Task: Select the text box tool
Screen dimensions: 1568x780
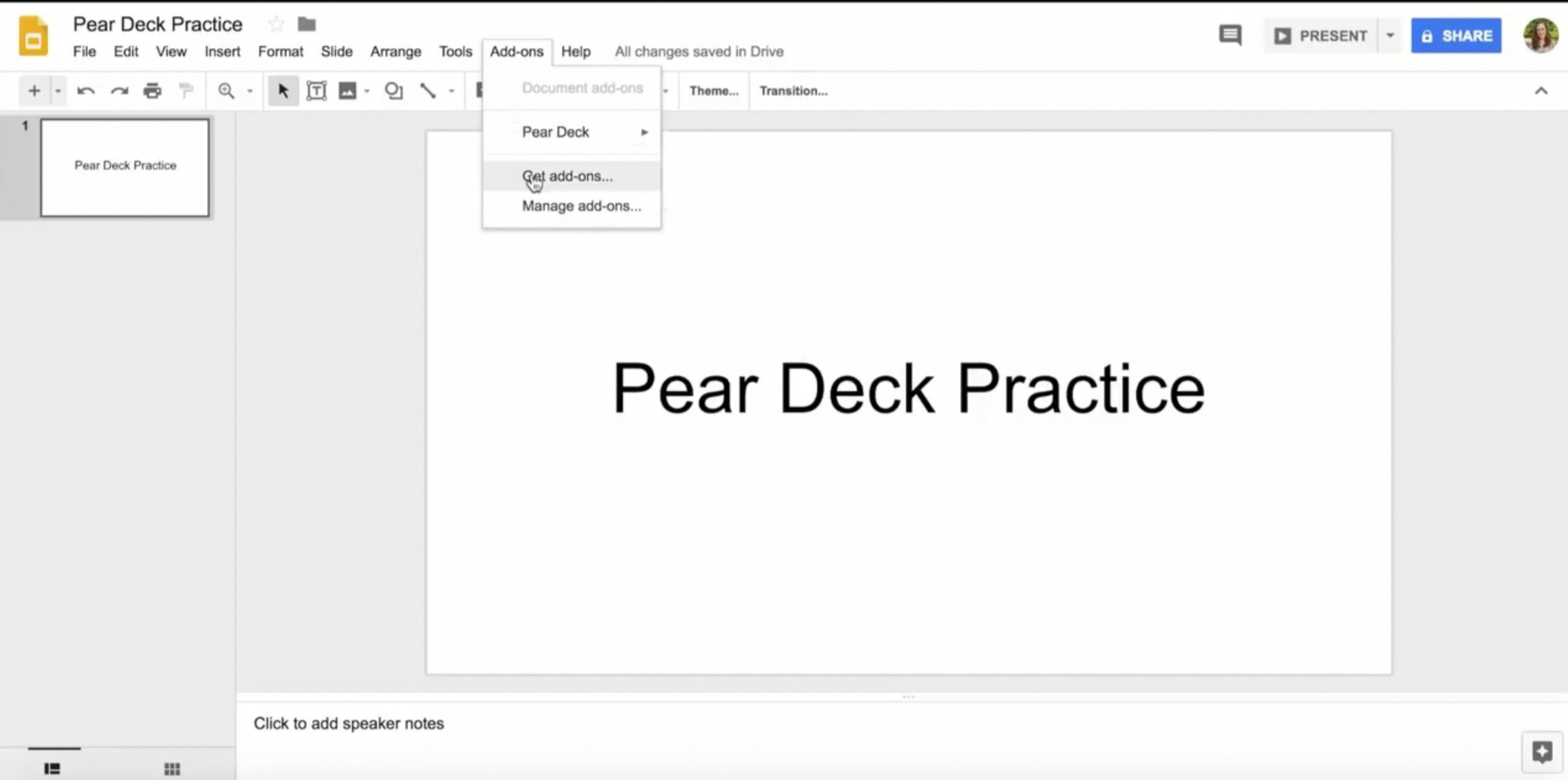Action: tap(317, 91)
